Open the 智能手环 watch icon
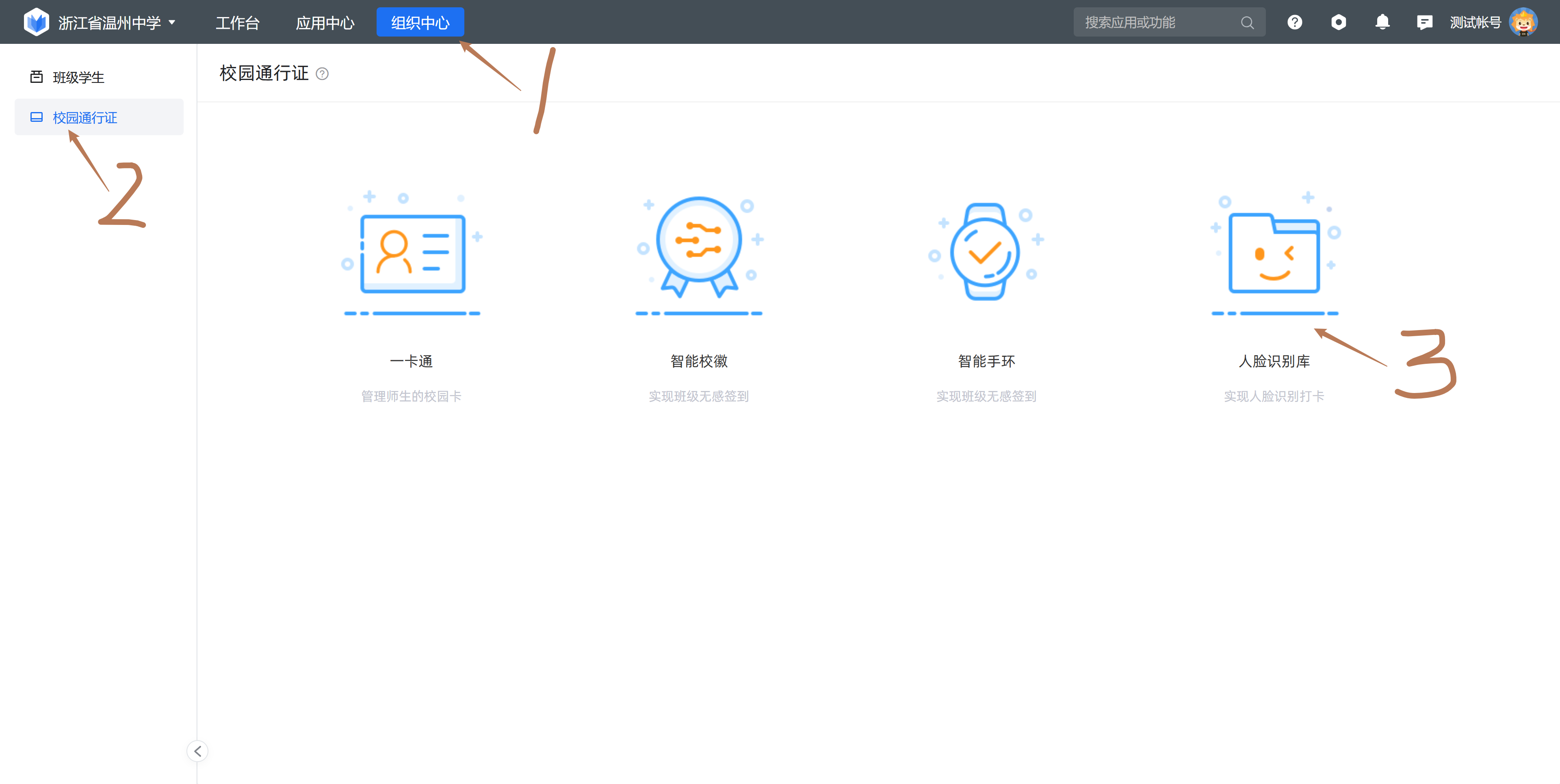Screen dimensions: 1560x784 point(985,251)
